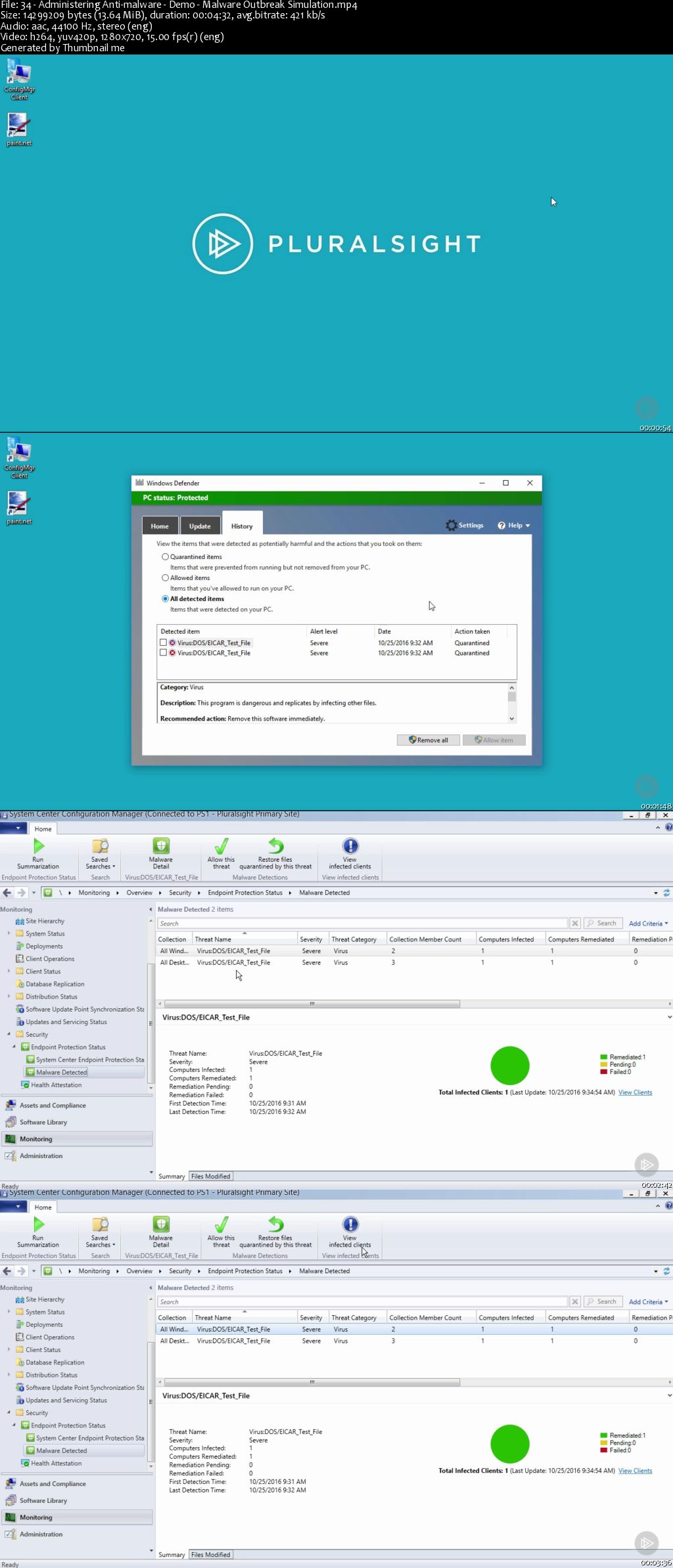The height and width of the screenshot is (1568, 673).
Task: Click Restore files quarantined icon in 00:02:42 frame
Action: pos(275,846)
